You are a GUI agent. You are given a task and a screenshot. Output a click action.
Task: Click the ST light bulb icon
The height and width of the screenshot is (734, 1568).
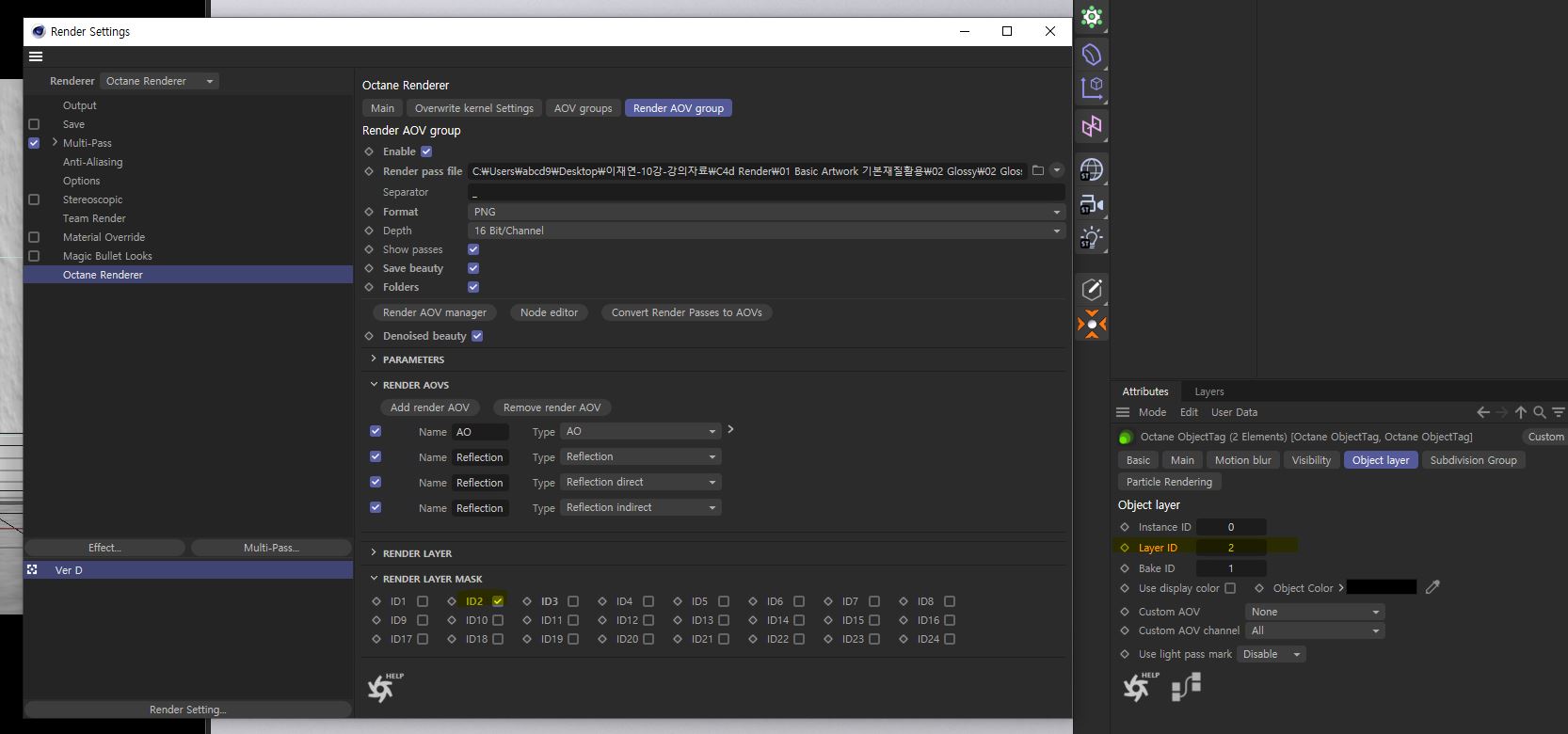point(1092,238)
